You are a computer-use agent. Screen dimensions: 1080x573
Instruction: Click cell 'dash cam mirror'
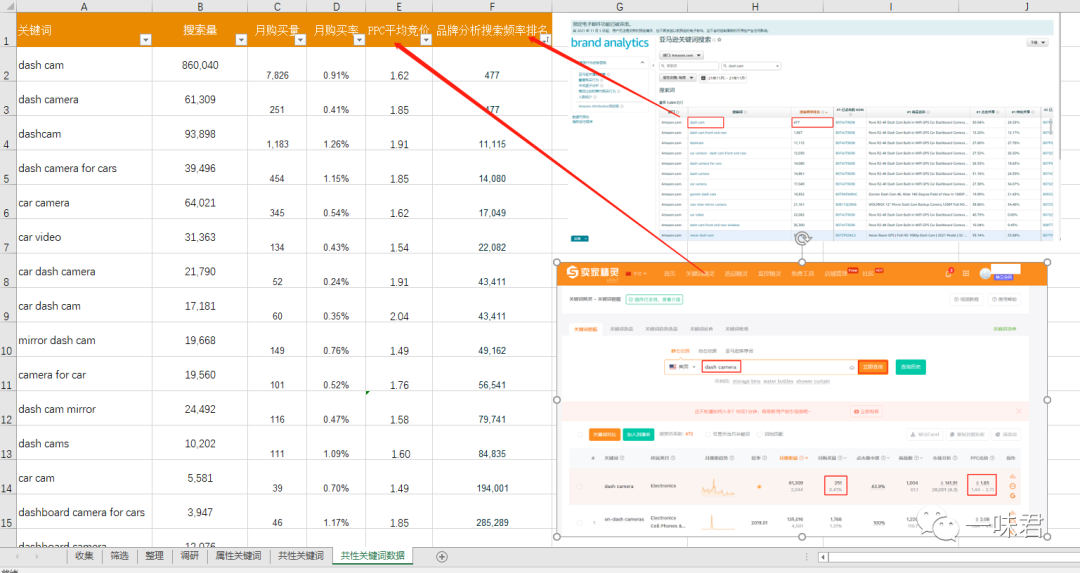point(84,409)
